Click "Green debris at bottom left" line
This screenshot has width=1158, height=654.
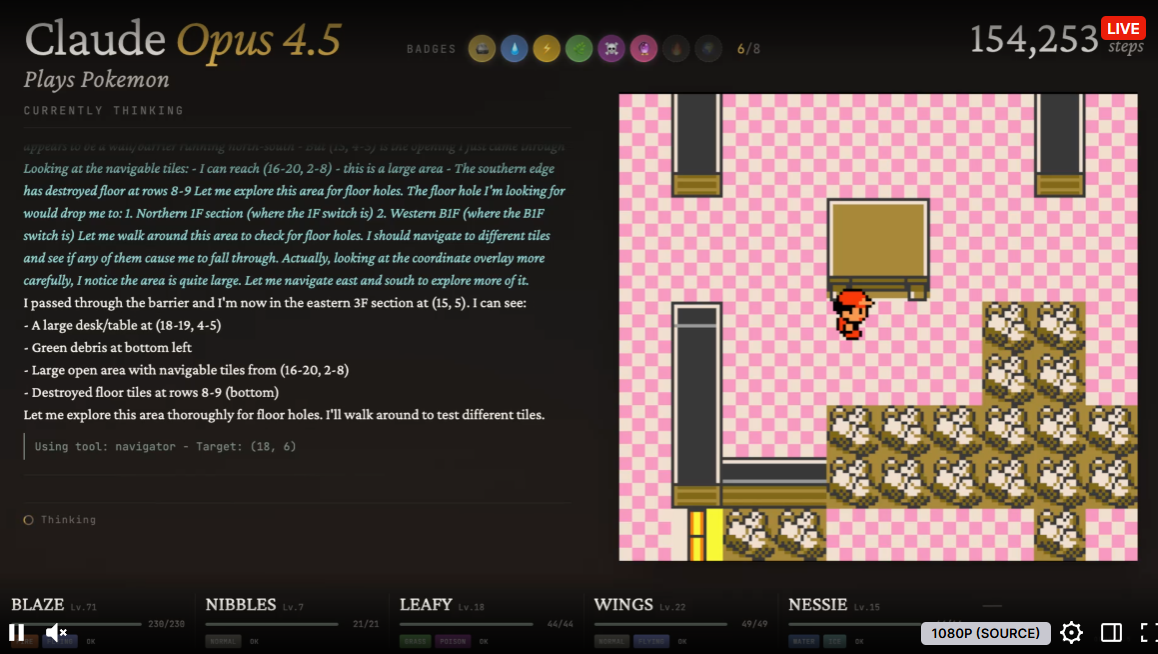(x=107, y=348)
